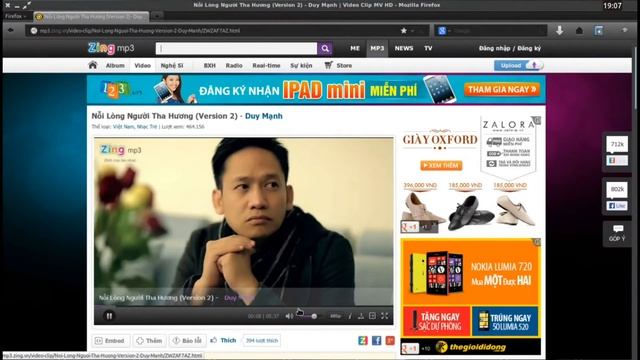Share video on Google Plus icon

point(390,340)
